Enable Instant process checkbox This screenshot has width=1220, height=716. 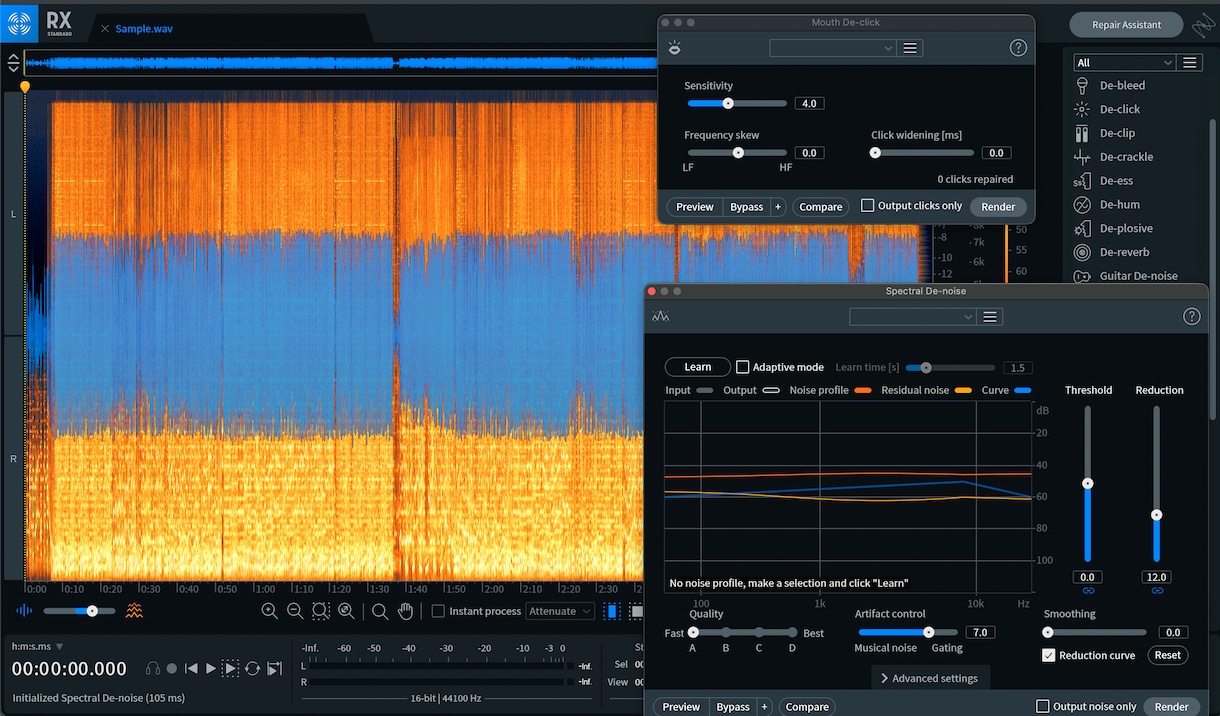438,611
